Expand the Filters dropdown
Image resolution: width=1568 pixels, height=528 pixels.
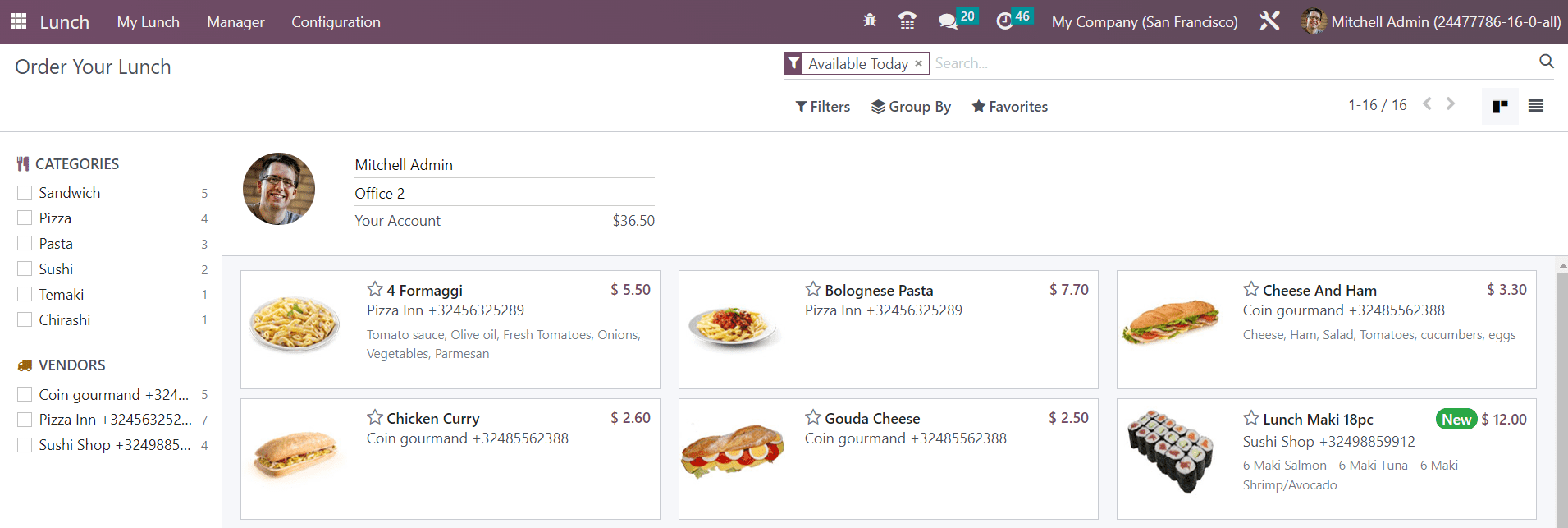pyautogui.click(x=823, y=107)
